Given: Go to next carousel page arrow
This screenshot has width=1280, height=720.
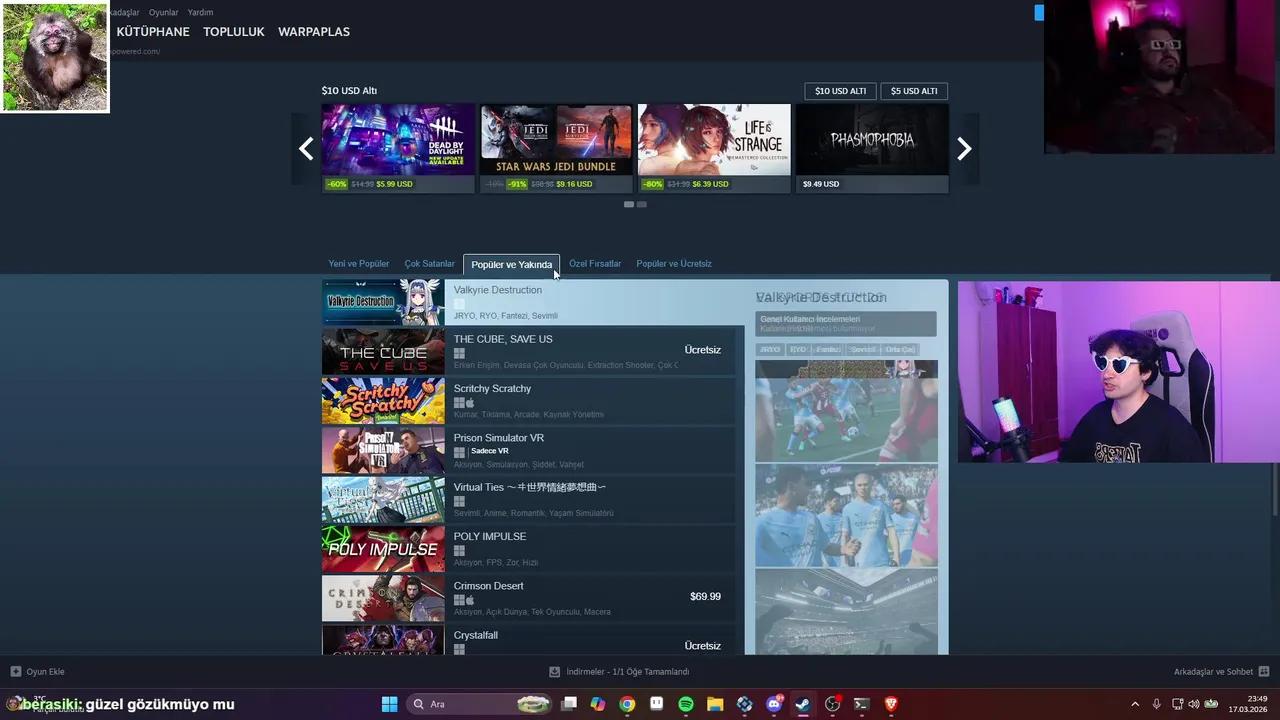Looking at the screenshot, I should pyautogui.click(x=964, y=149).
